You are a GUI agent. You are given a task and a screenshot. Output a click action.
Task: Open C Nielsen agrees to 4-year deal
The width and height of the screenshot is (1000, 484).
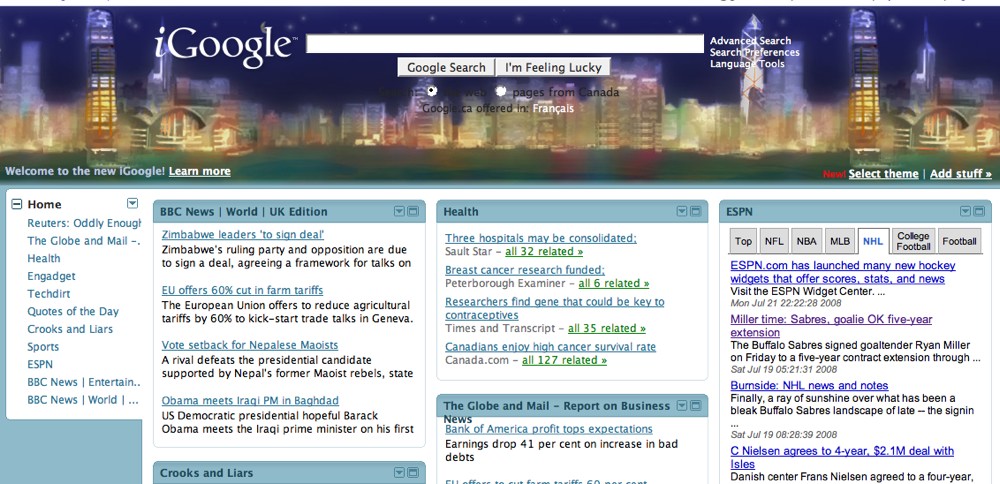(842, 458)
